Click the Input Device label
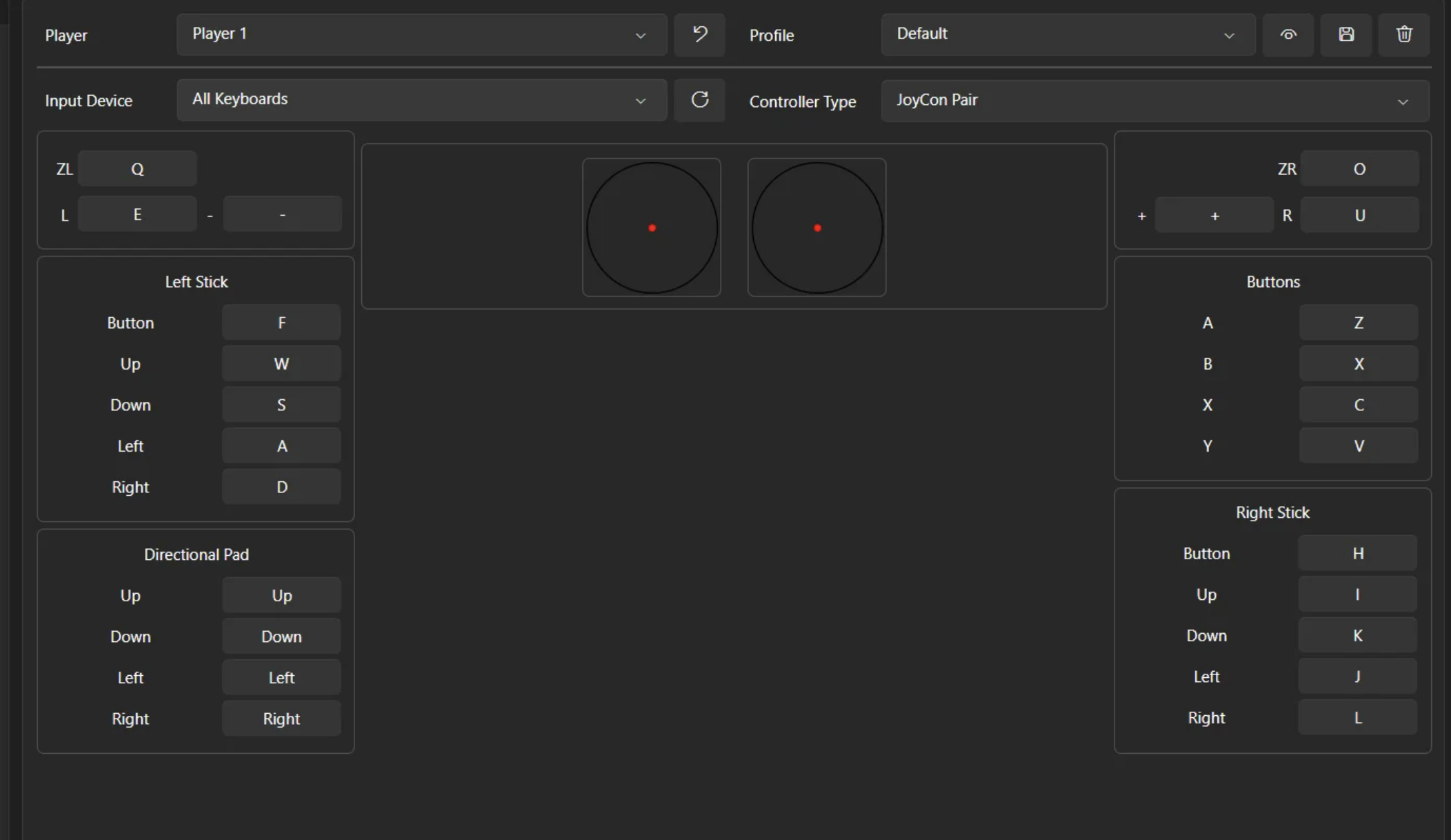Screen dimensions: 1451x840 (x=88, y=101)
